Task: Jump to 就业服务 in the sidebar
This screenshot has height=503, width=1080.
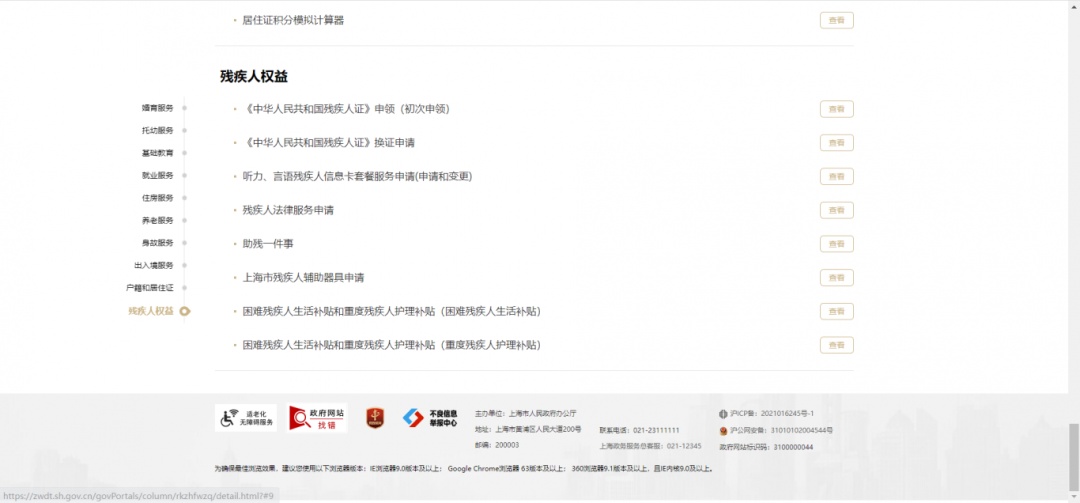Action: coord(158,176)
